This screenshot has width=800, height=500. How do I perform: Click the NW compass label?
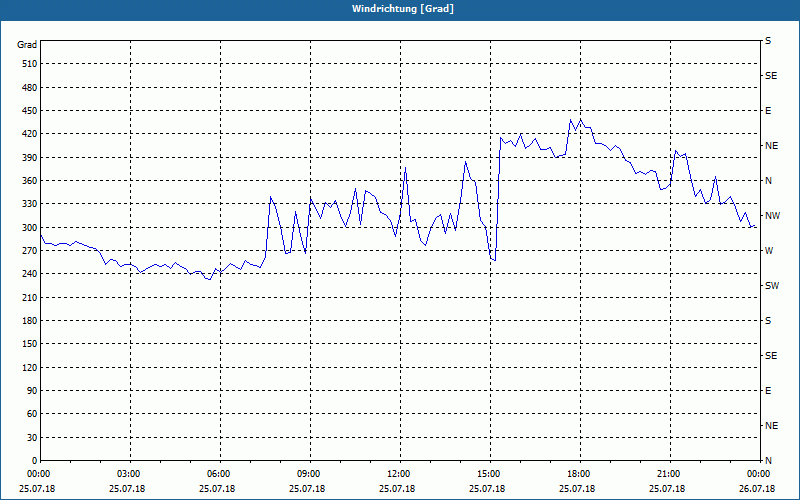[772, 216]
